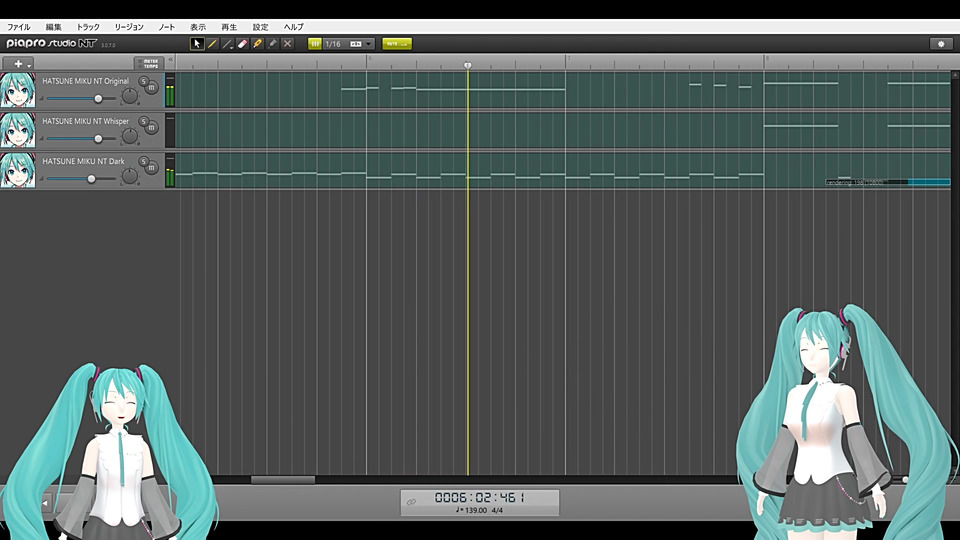Image resolution: width=960 pixels, height=540 pixels.
Task: Select the HATSUNE MIKU NT Whisper track name
Action: (x=86, y=121)
